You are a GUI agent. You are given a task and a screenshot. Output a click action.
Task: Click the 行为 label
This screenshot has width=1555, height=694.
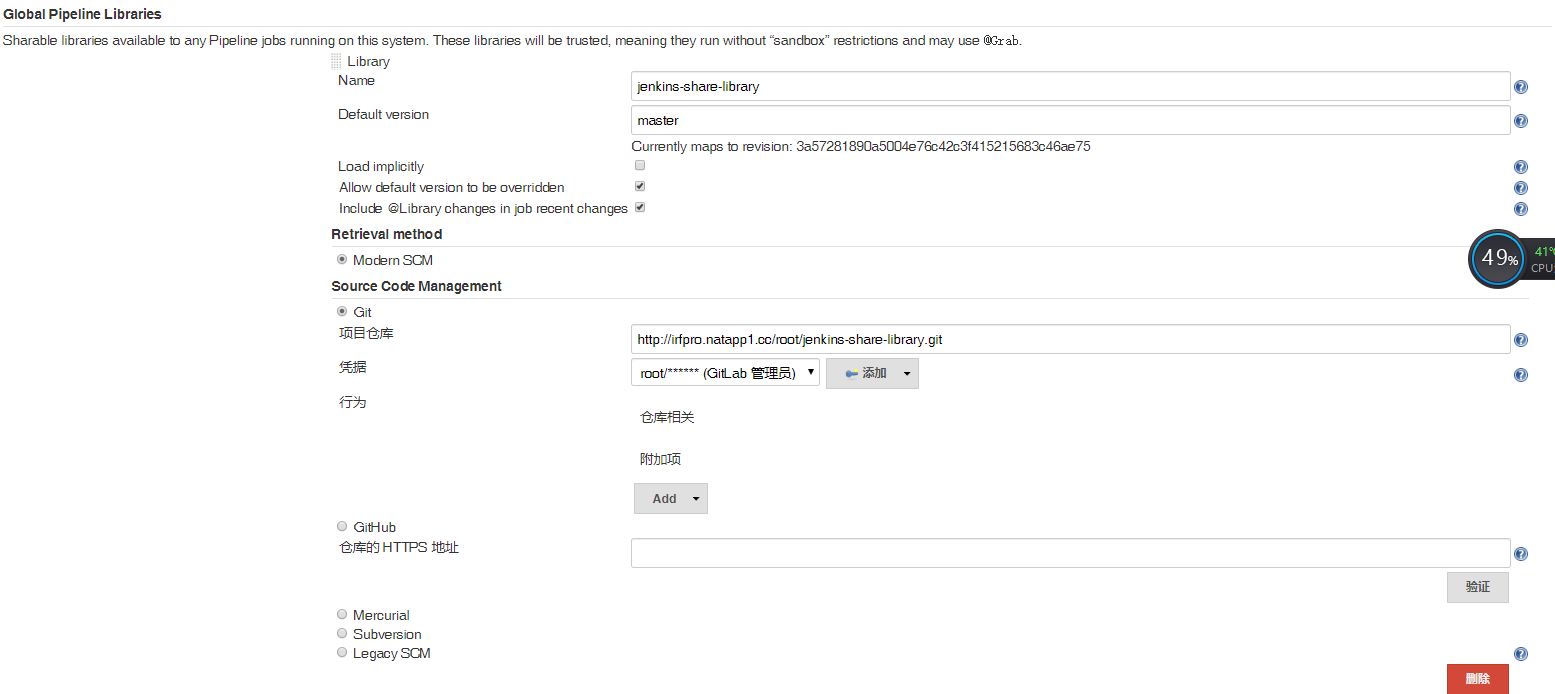(x=352, y=402)
